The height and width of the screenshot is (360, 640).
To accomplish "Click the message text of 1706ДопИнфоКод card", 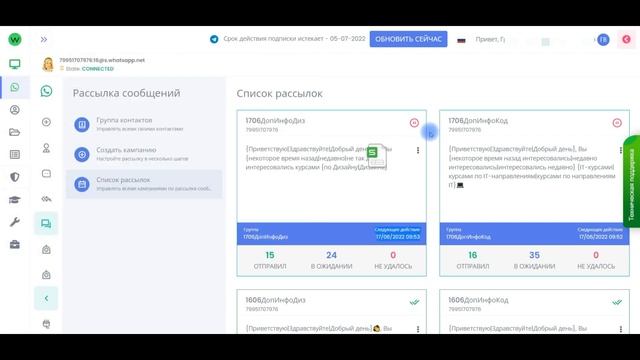I will [x=531, y=167].
